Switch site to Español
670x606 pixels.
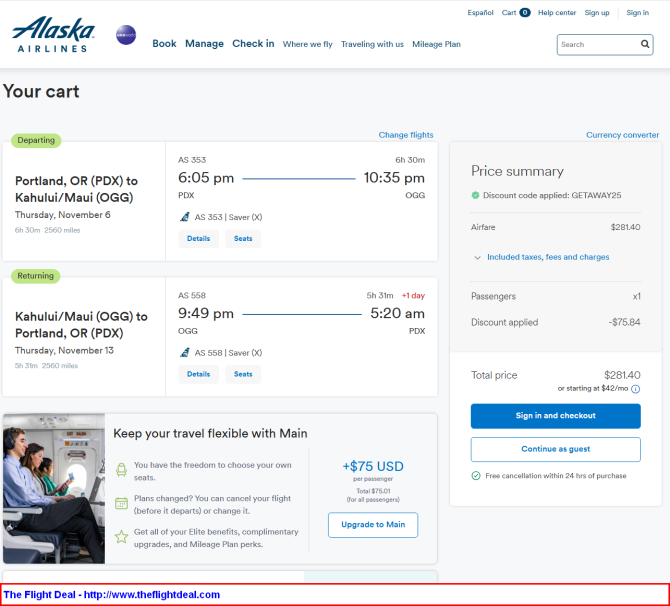pyautogui.click(x=480, y=12)
